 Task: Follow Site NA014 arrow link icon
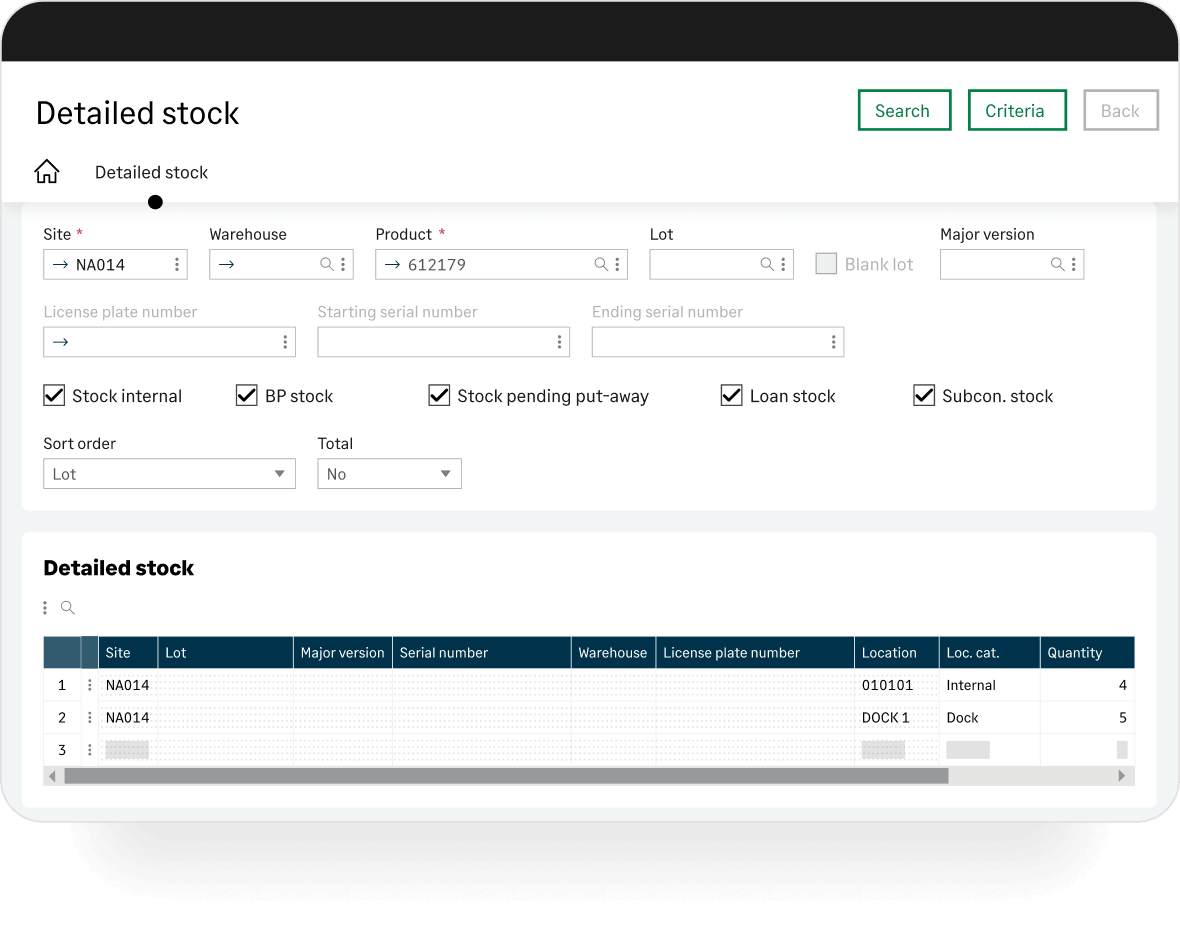(60, 265)
